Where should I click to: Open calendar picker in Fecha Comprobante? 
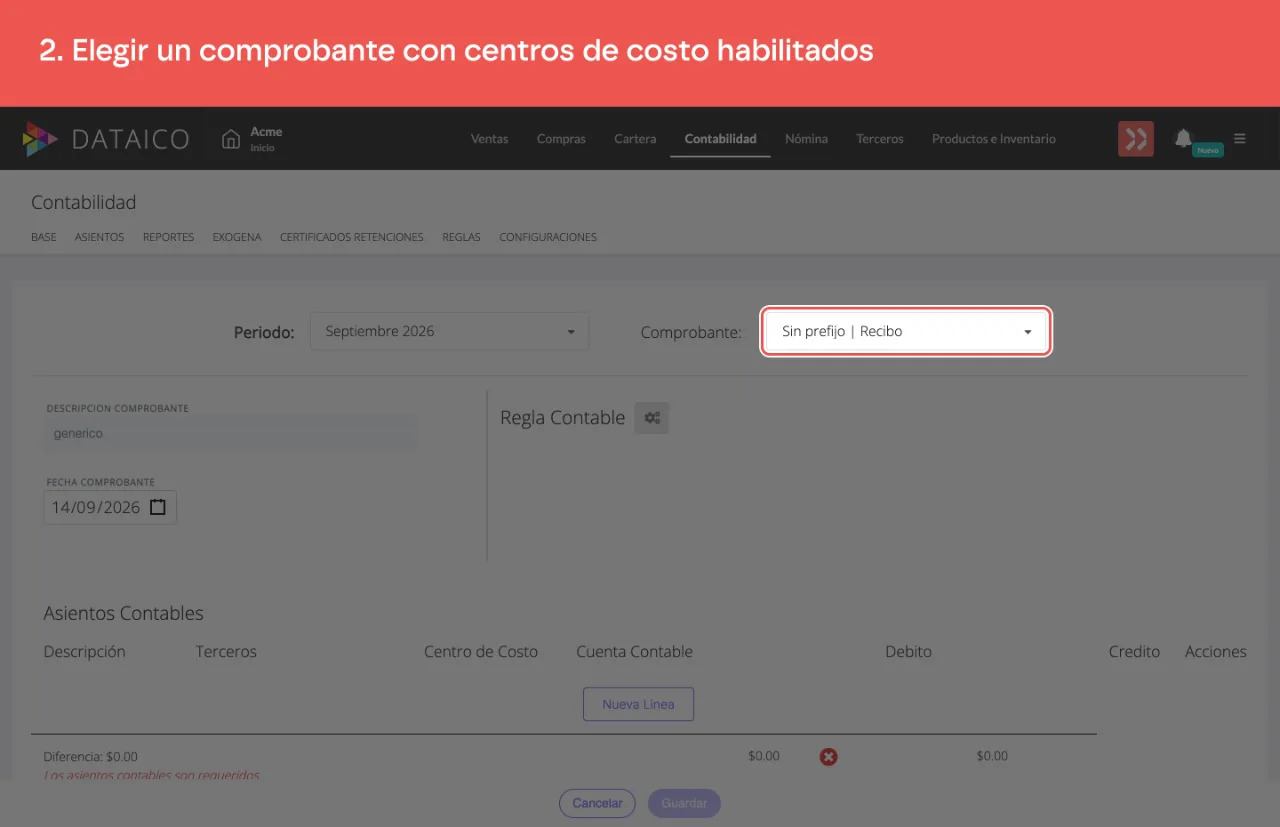coord(158,507)
